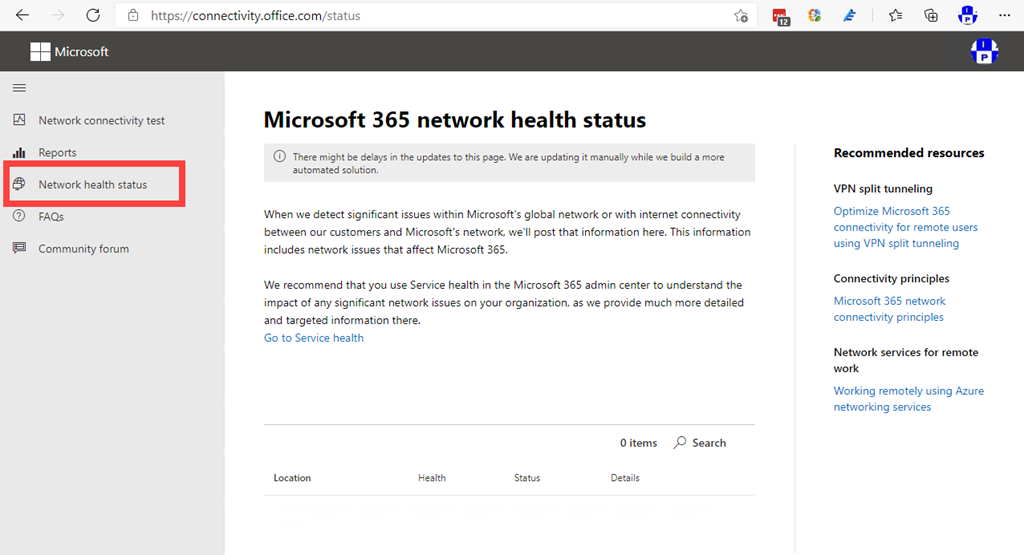
Task: Click the hamburger menu icon in sidebar
Action: tap(19, 89)
